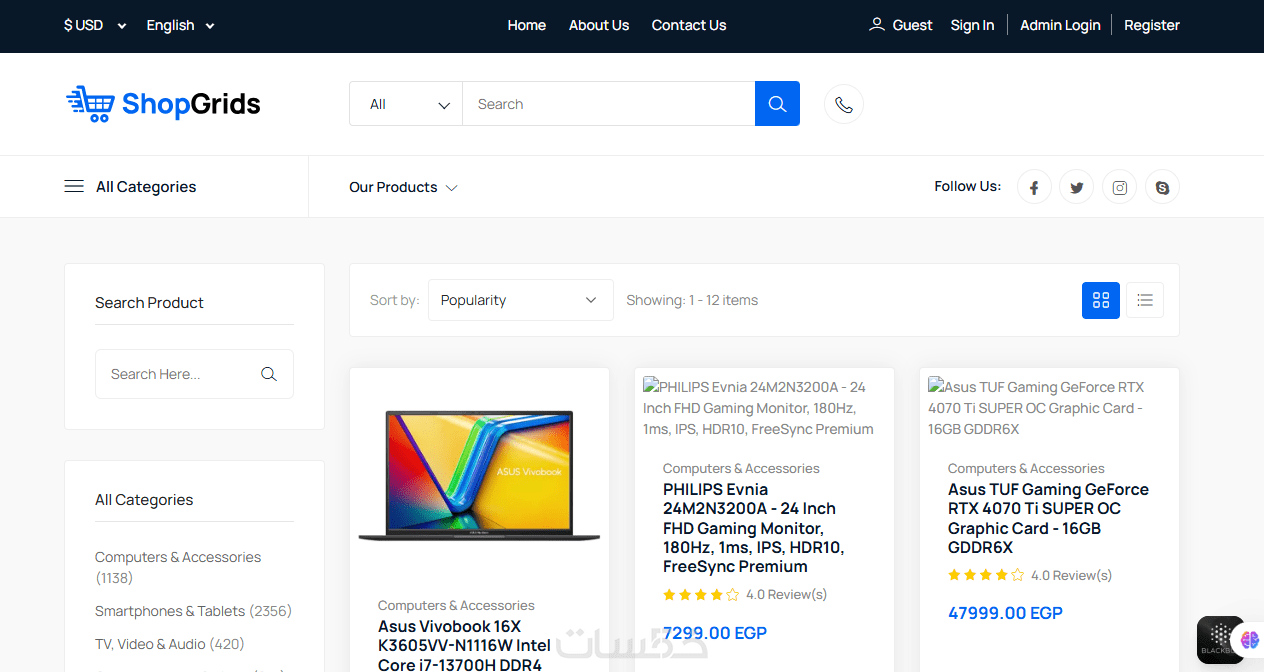
Task: Open the brain chat widget icon
Action: point(1250,639)
